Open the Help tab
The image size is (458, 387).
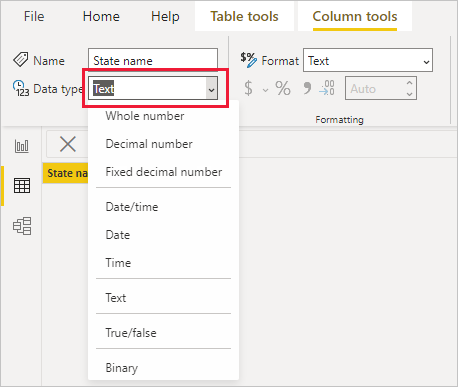tap(165, 16)
